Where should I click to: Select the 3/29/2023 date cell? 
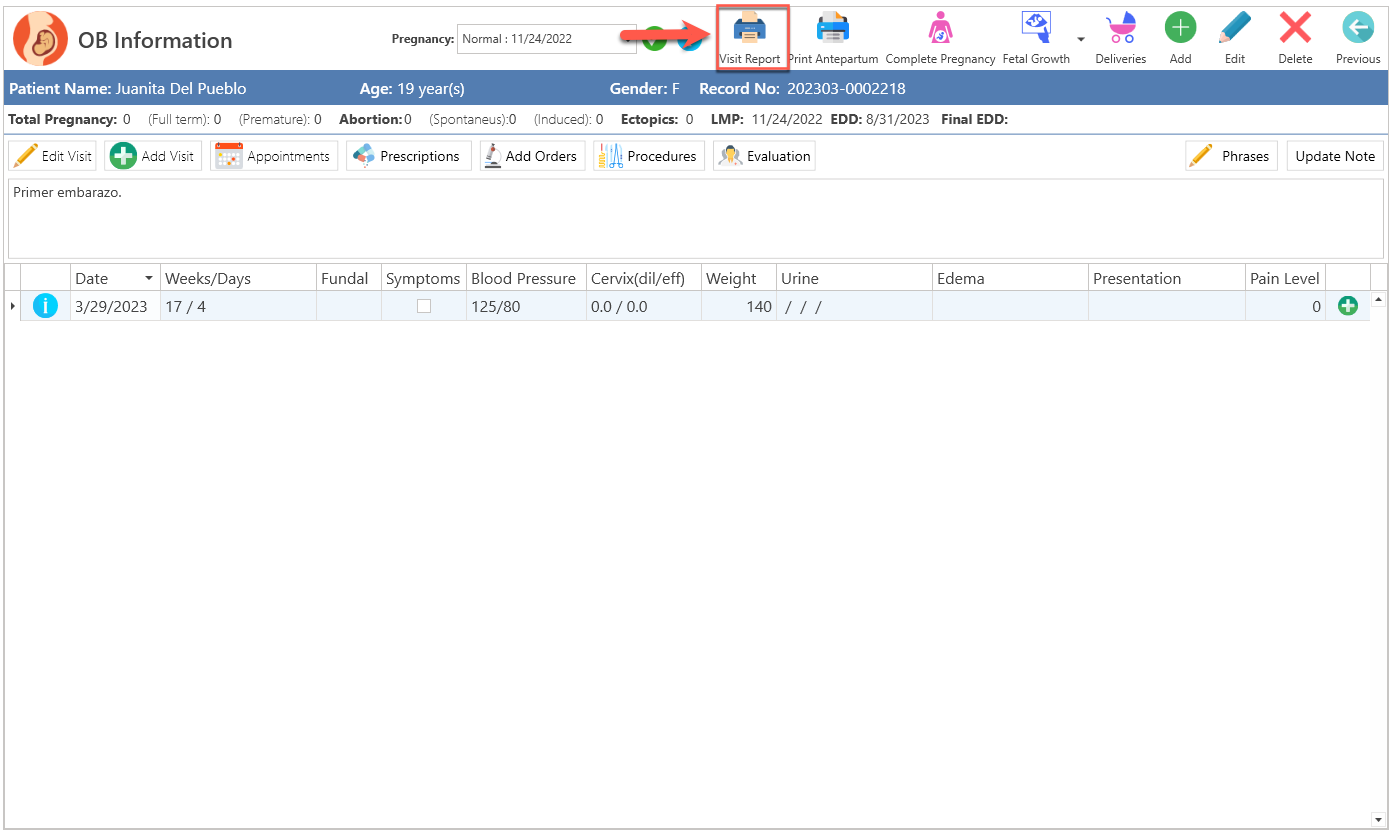[115, 306]
